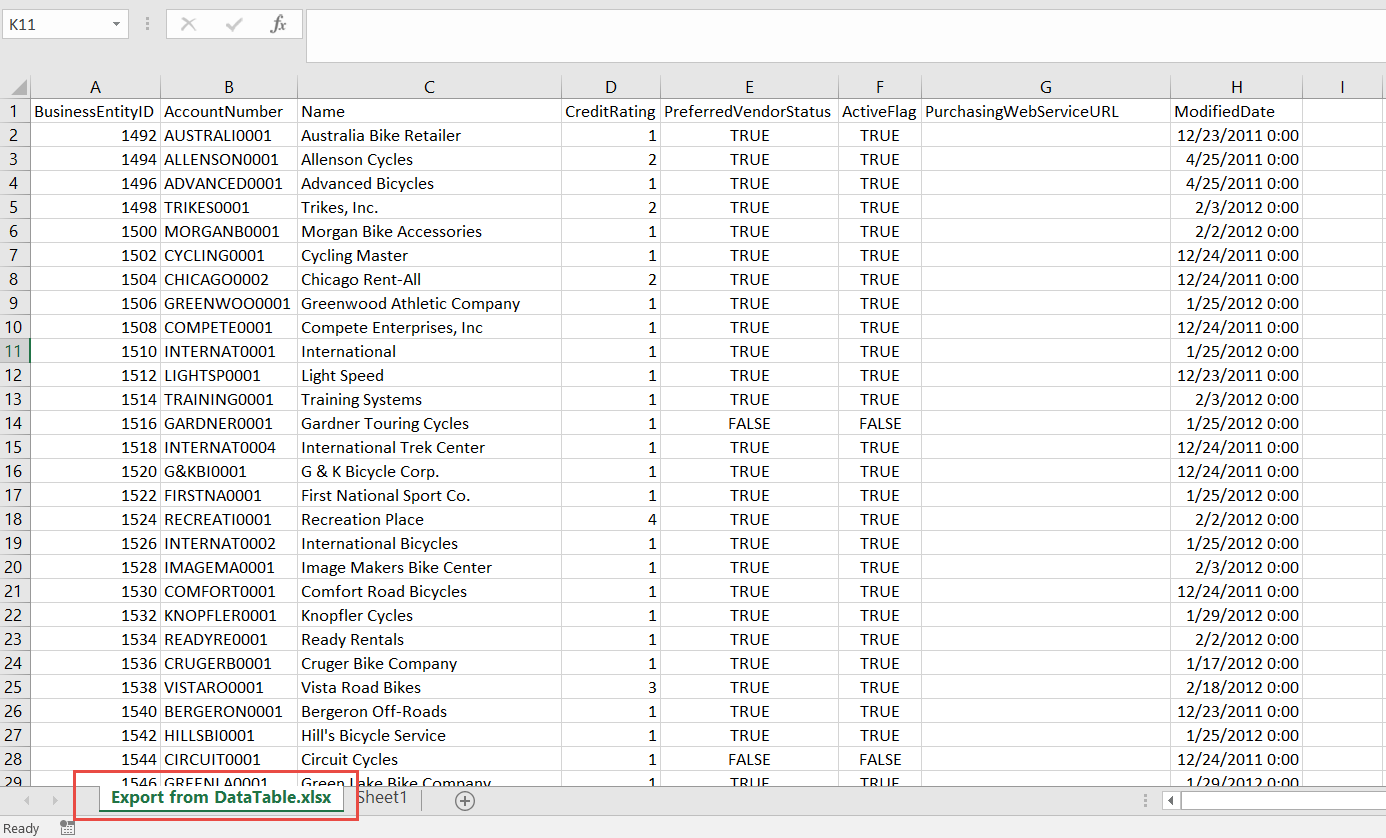The height and width of the screenshot is (838, 1386).
Task: Click in the formula bar input area
Action: 845,36
